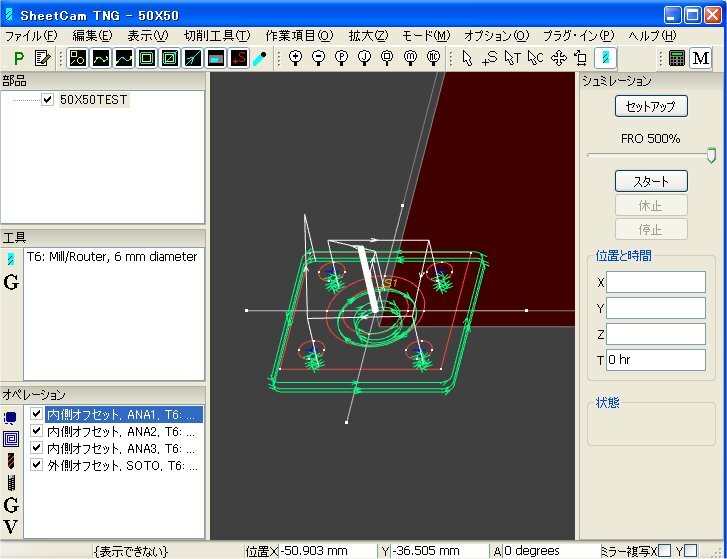The width and height of the screenshot is (727, 559).
Task: Click the 停止 stop button
Action: [x=651, y=229]
